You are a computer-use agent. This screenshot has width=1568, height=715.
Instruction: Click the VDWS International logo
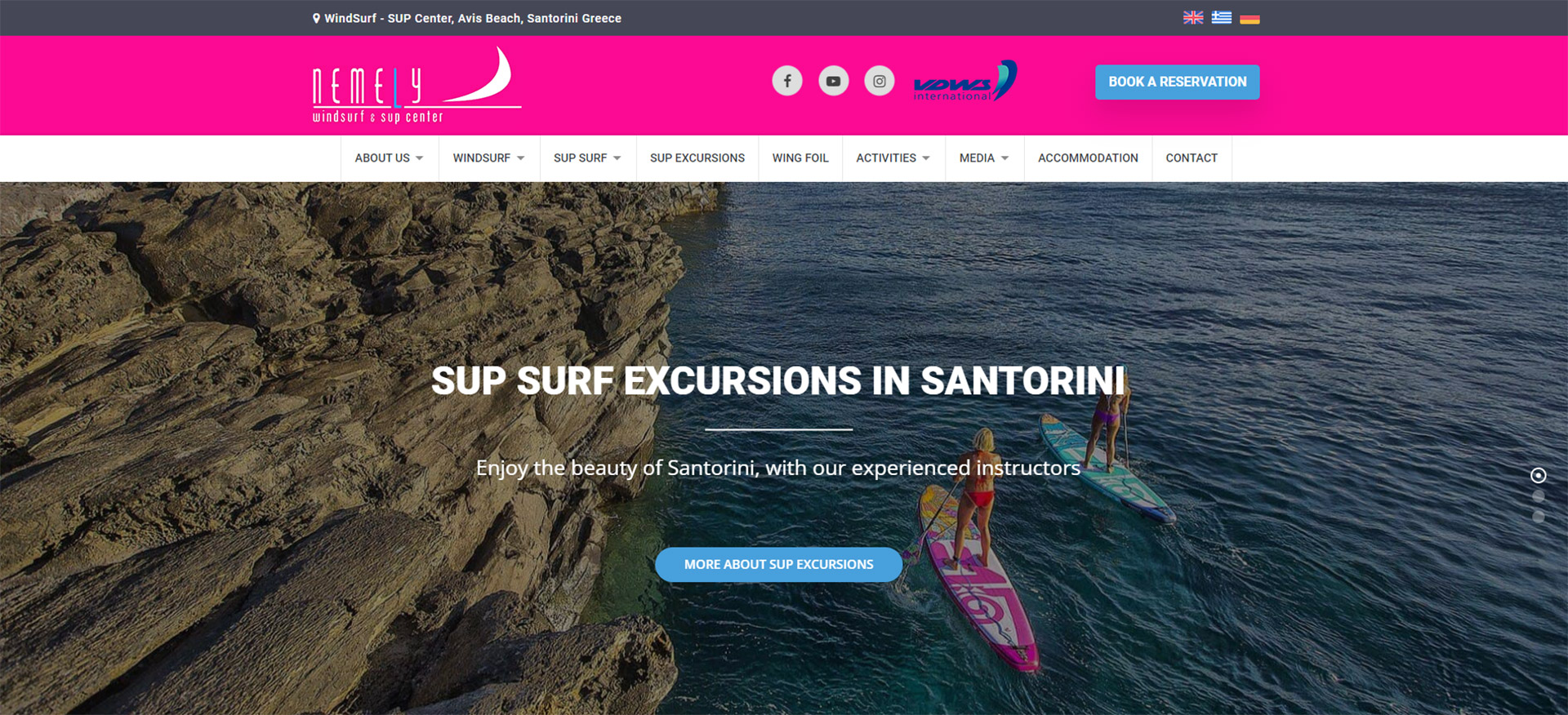(x=964, y=81)
